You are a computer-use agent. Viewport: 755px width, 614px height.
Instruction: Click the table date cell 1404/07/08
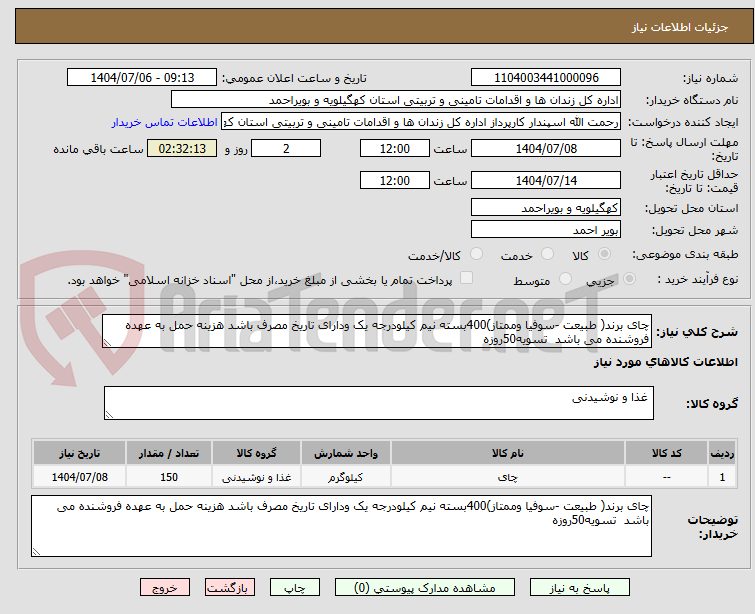point(79,477)
